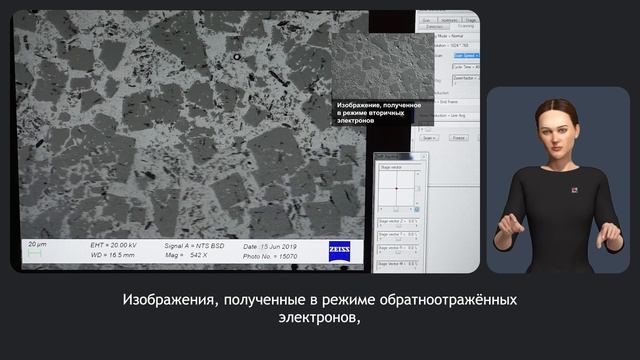Select the Scanning tab
The image size is (640, 360).
coord(465,26)
